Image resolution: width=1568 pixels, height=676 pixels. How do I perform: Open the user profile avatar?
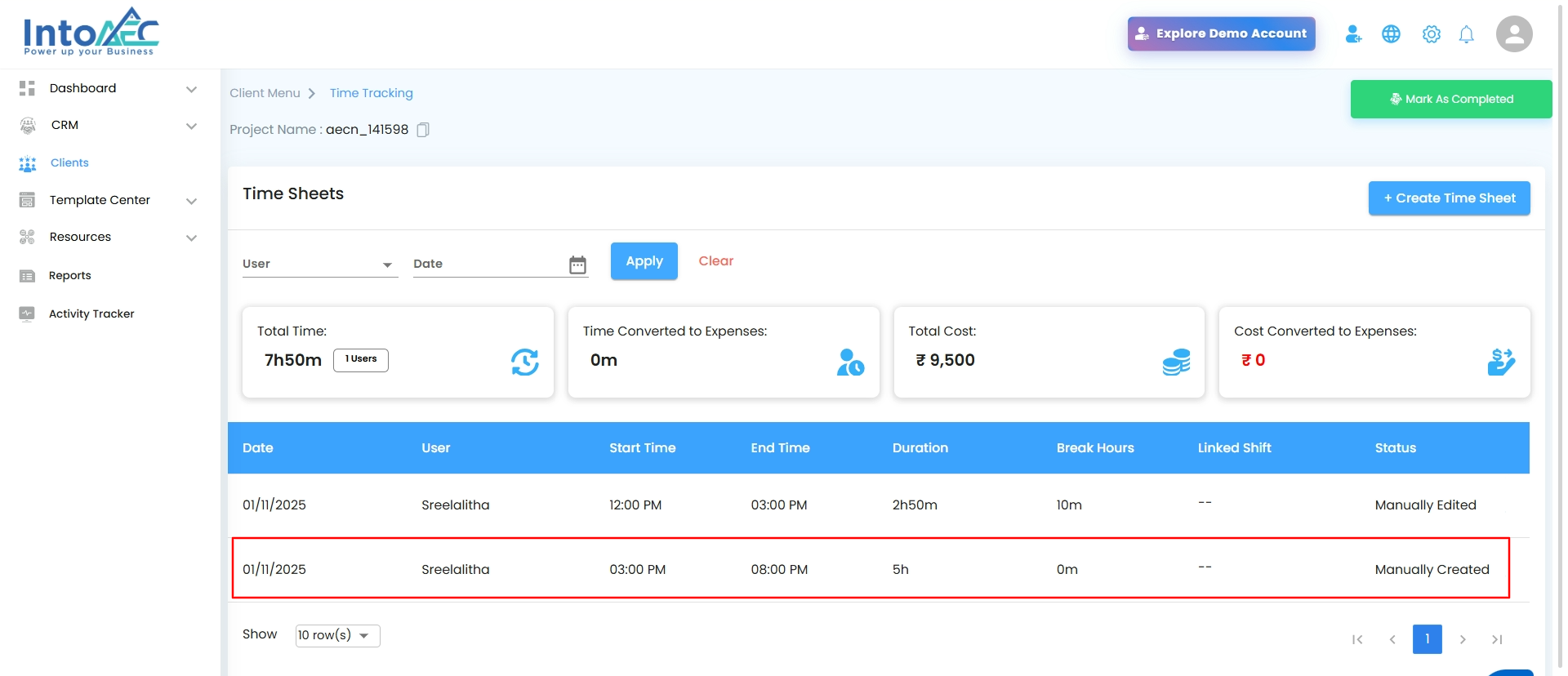1513,34
